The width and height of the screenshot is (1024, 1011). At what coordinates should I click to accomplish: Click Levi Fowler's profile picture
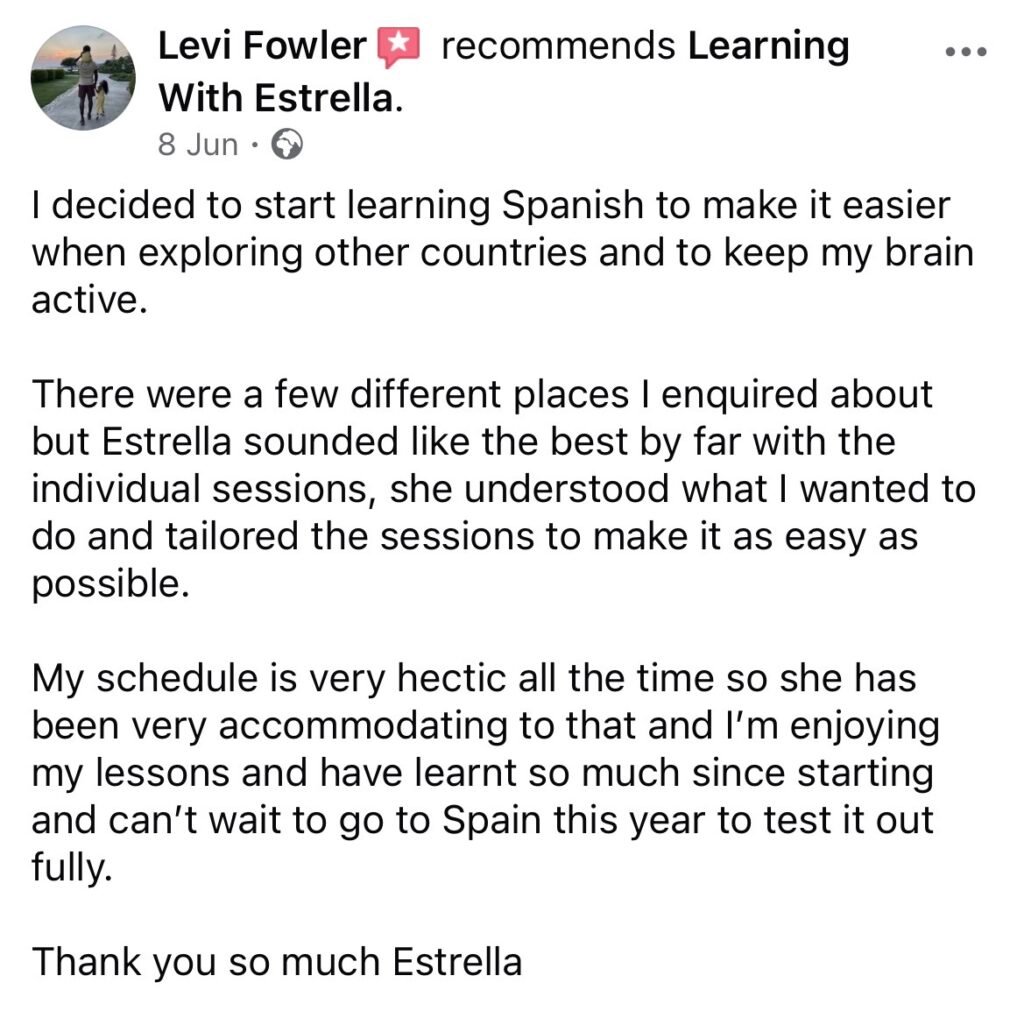(x=83, y=78)
